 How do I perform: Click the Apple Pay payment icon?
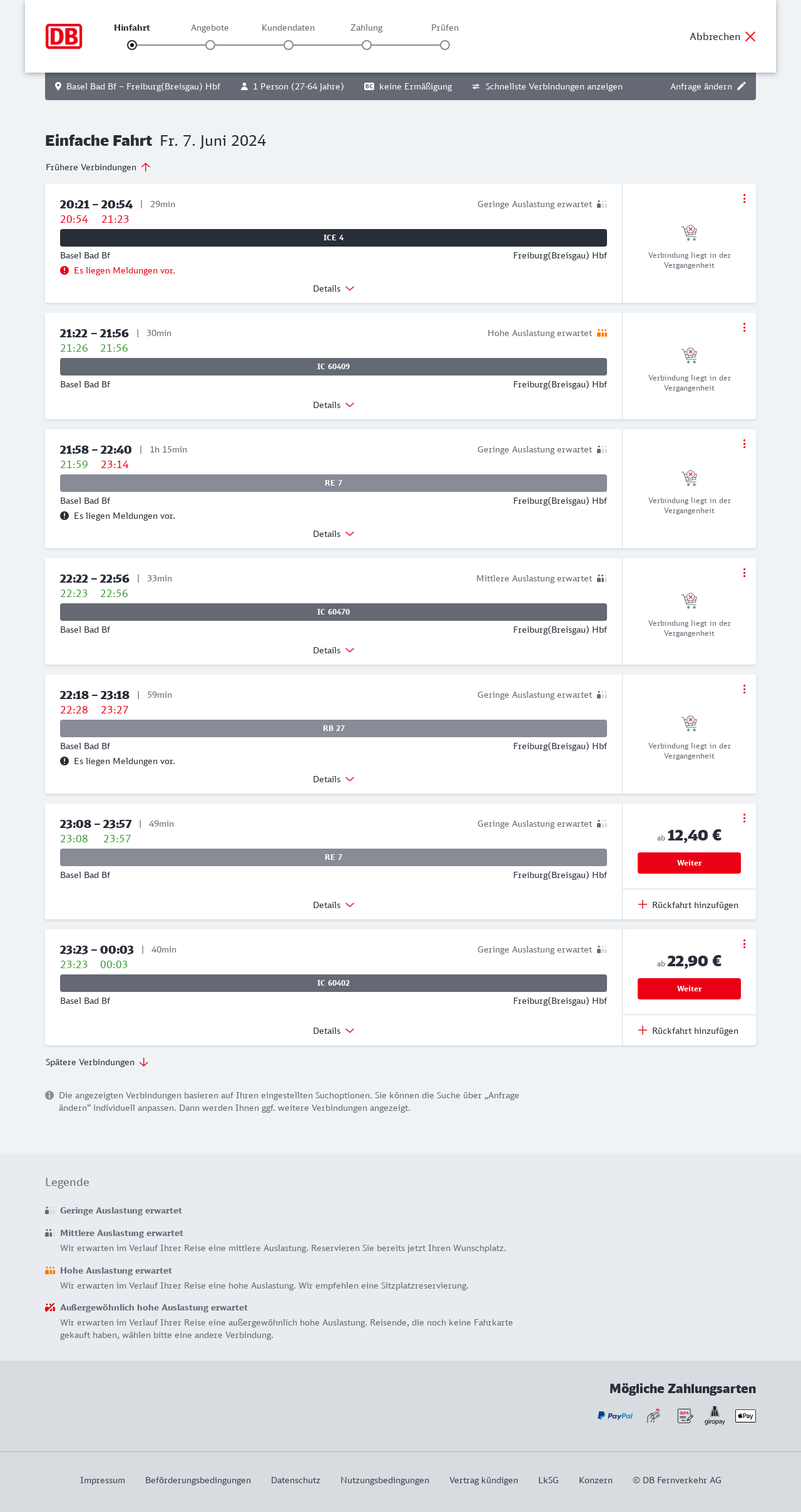click(x=745, y=1416)
